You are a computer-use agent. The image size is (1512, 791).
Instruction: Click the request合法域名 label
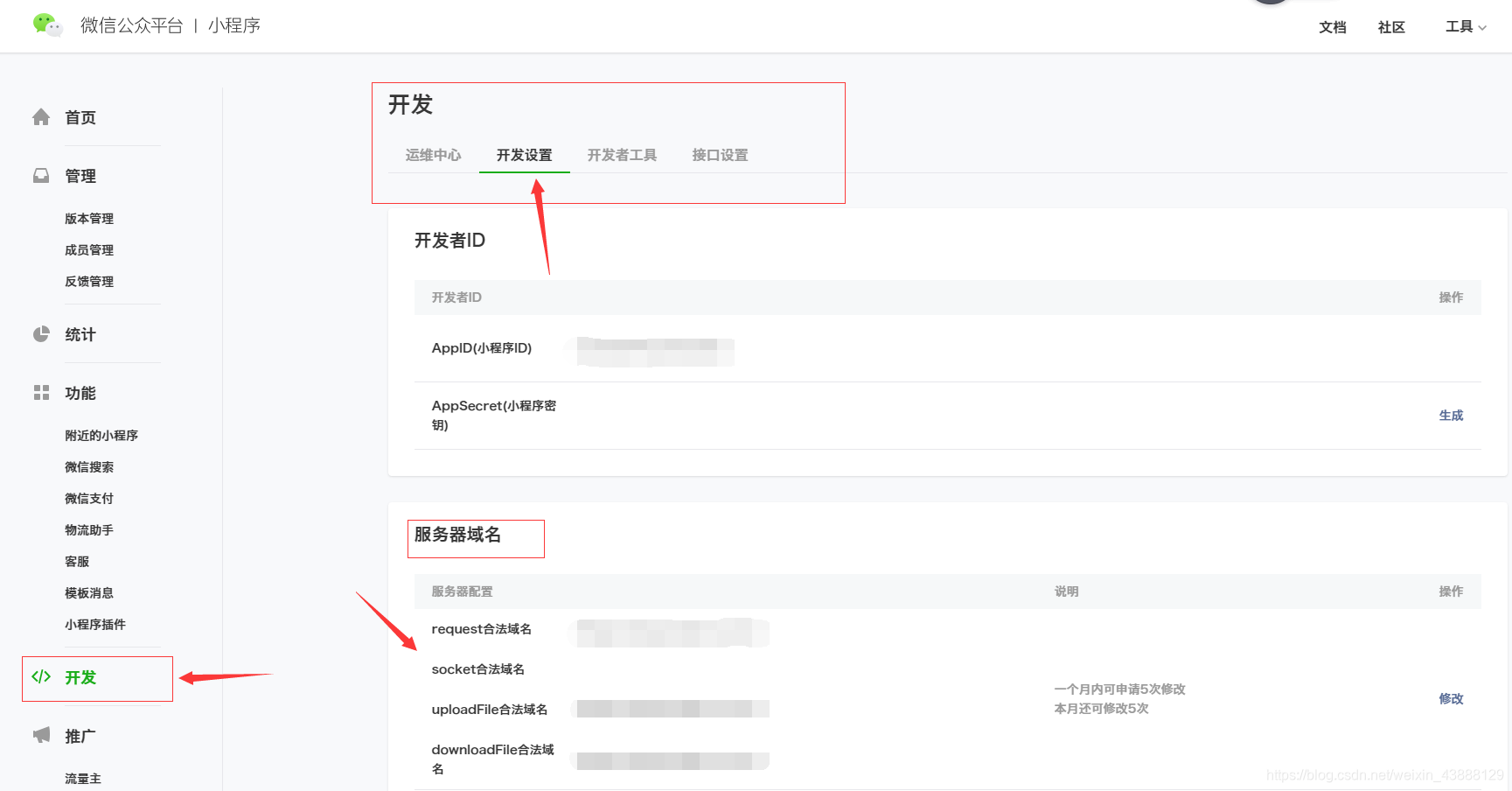click(482, 629)
